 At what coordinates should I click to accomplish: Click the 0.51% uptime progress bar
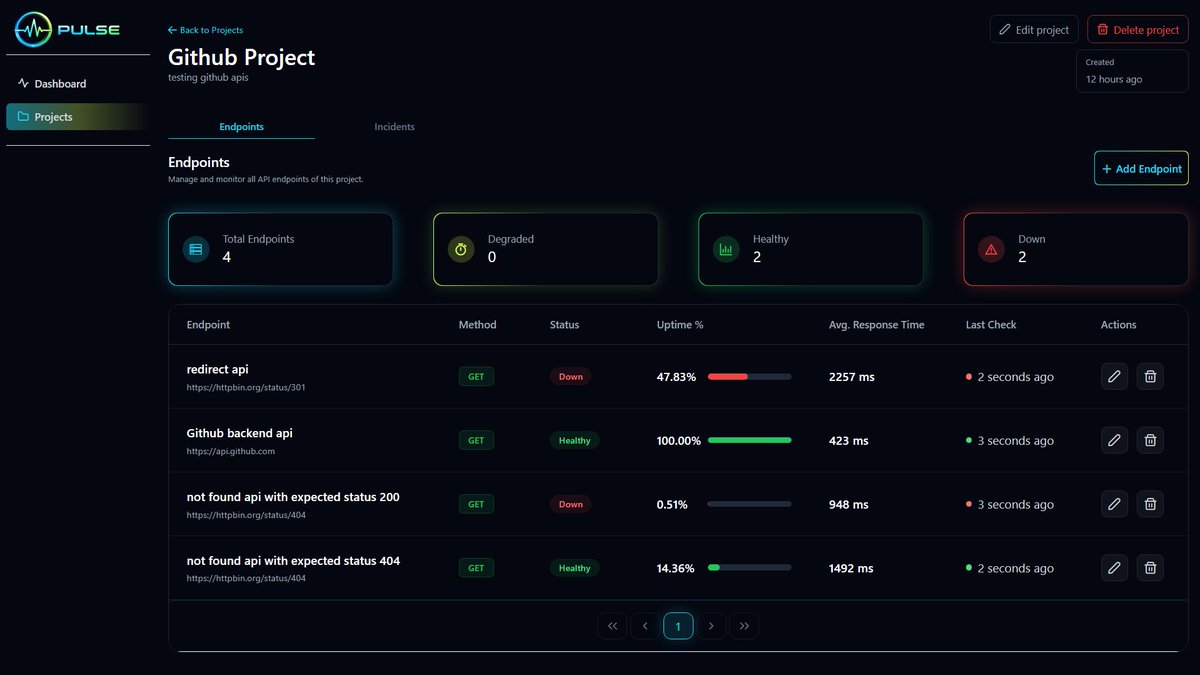749,504
